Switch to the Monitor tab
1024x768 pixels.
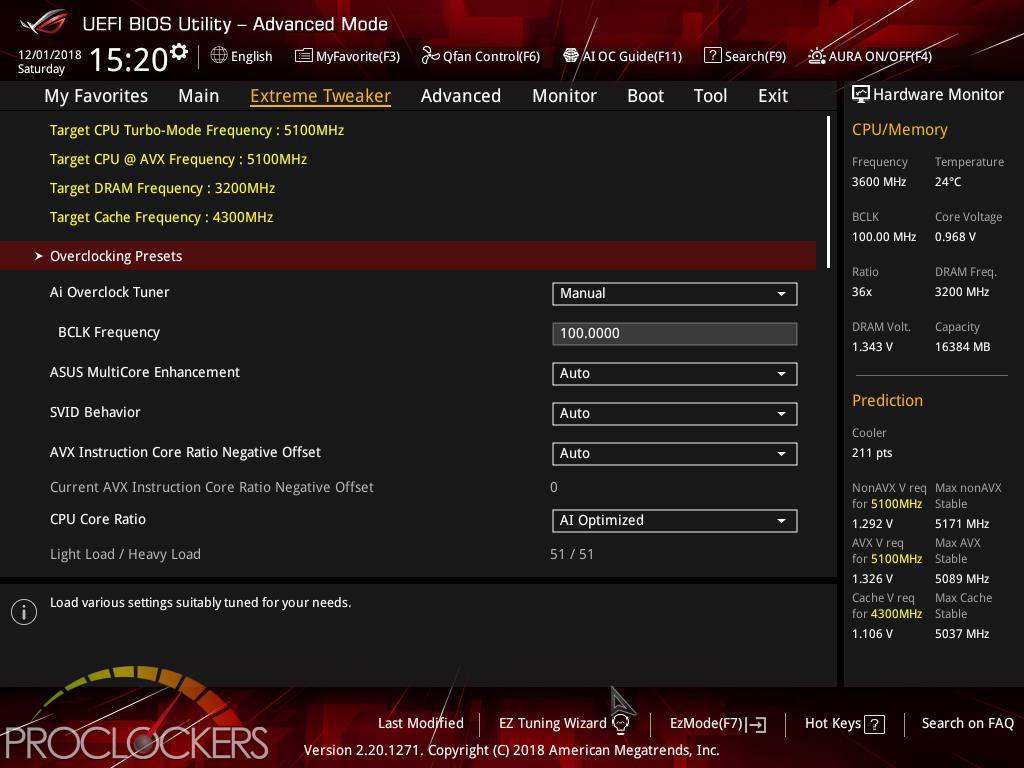(564, 96)
